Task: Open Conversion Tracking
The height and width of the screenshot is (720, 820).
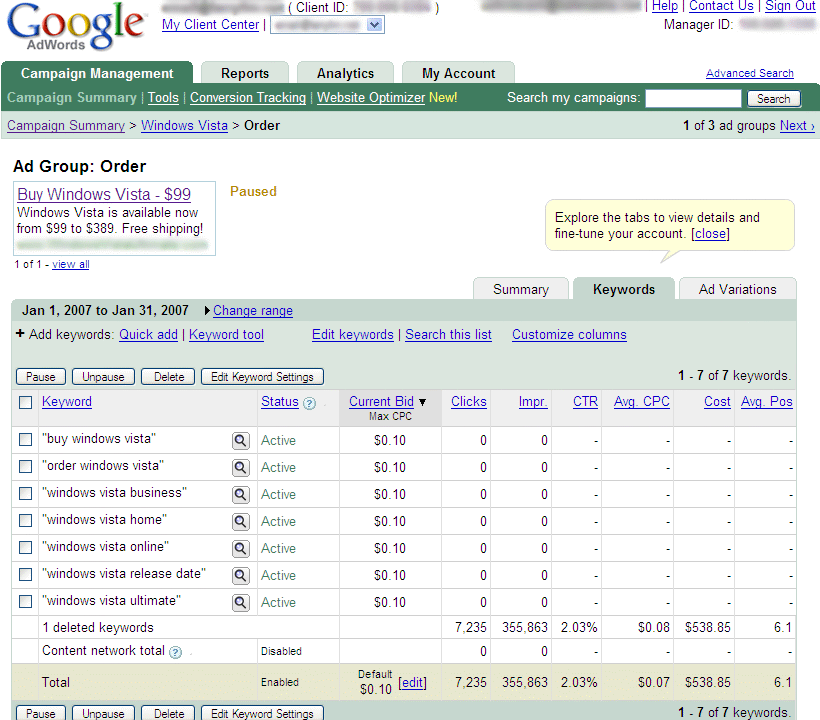Action: [x=248, y=98]
